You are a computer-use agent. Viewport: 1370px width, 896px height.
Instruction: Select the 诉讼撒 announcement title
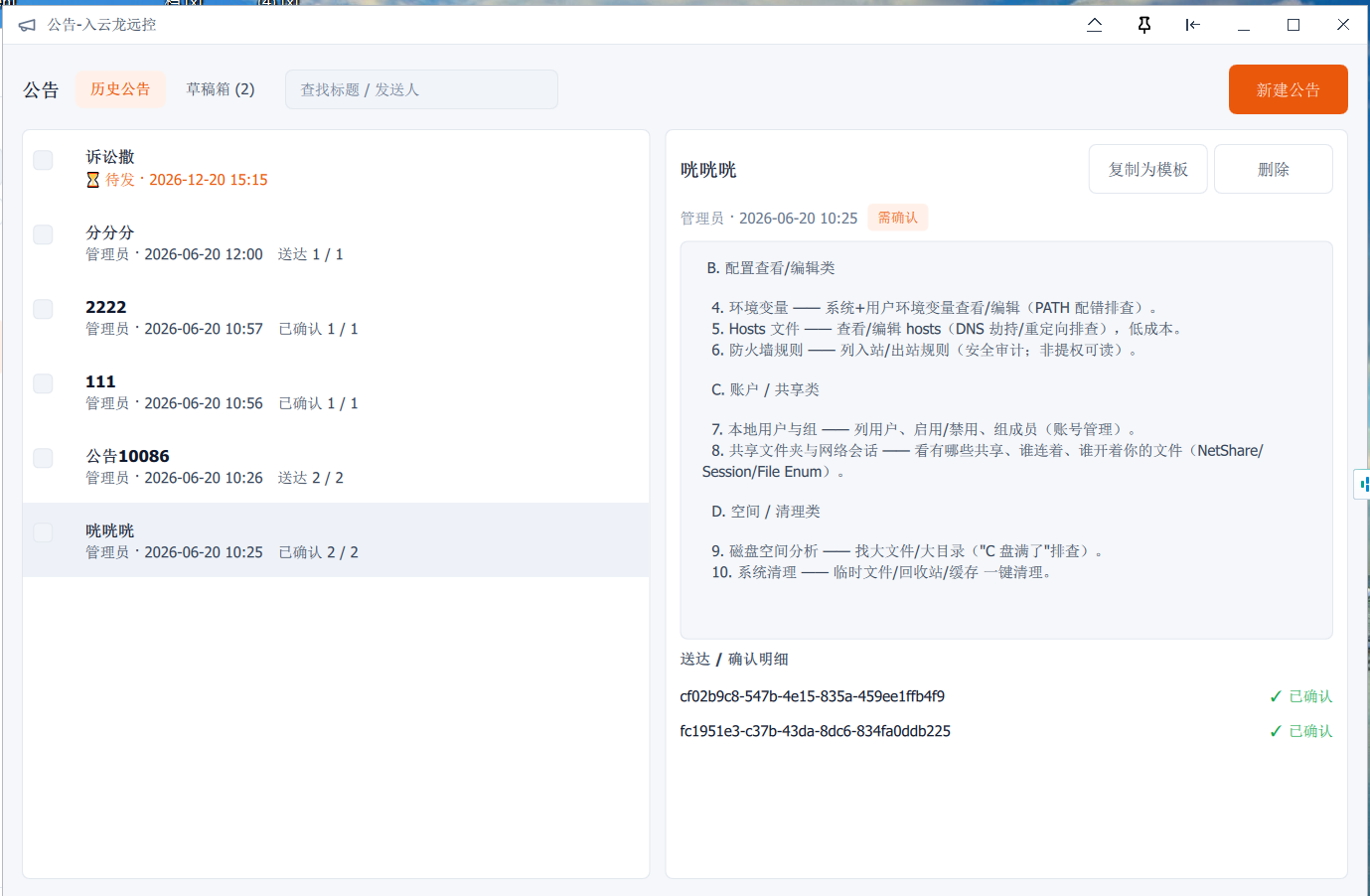pos(110,157)
